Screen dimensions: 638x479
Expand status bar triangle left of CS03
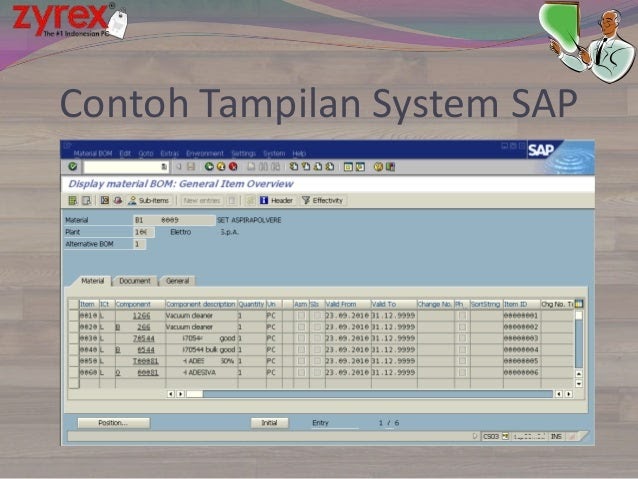pyautogui.click(x=474, y=436)
